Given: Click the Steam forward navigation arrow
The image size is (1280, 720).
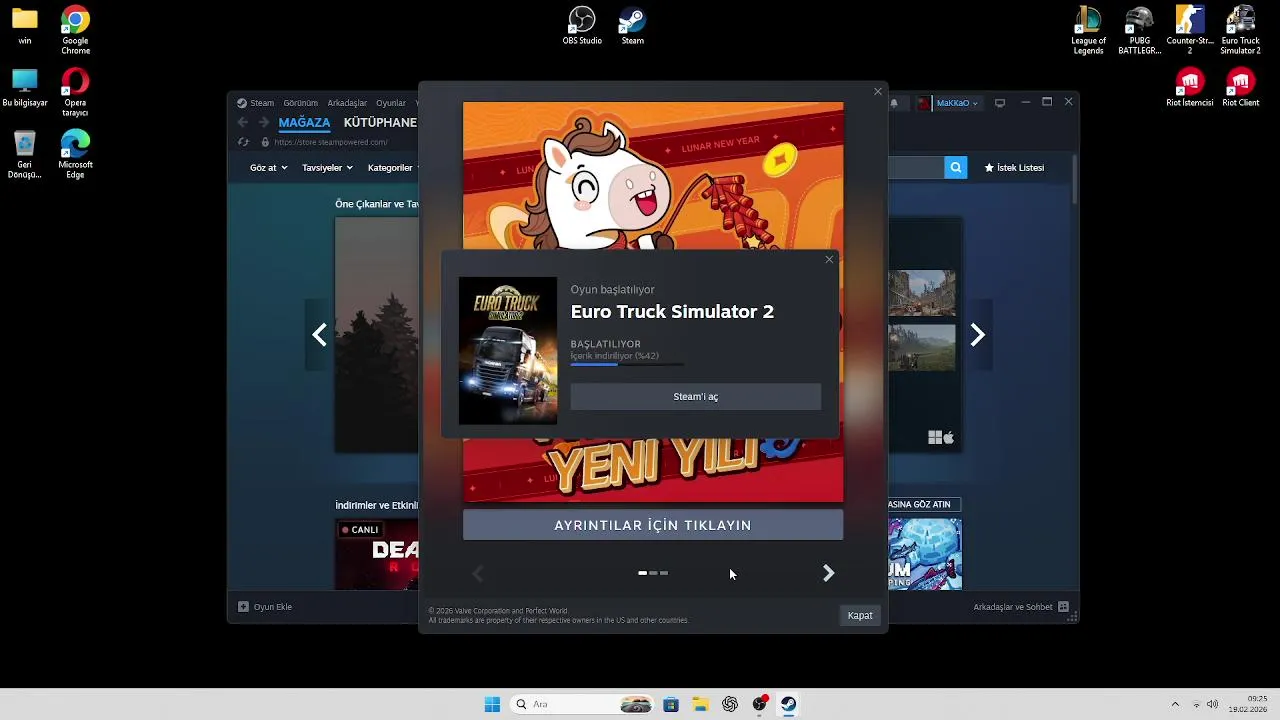Looking at the screenshot, I should pos(264,122).
